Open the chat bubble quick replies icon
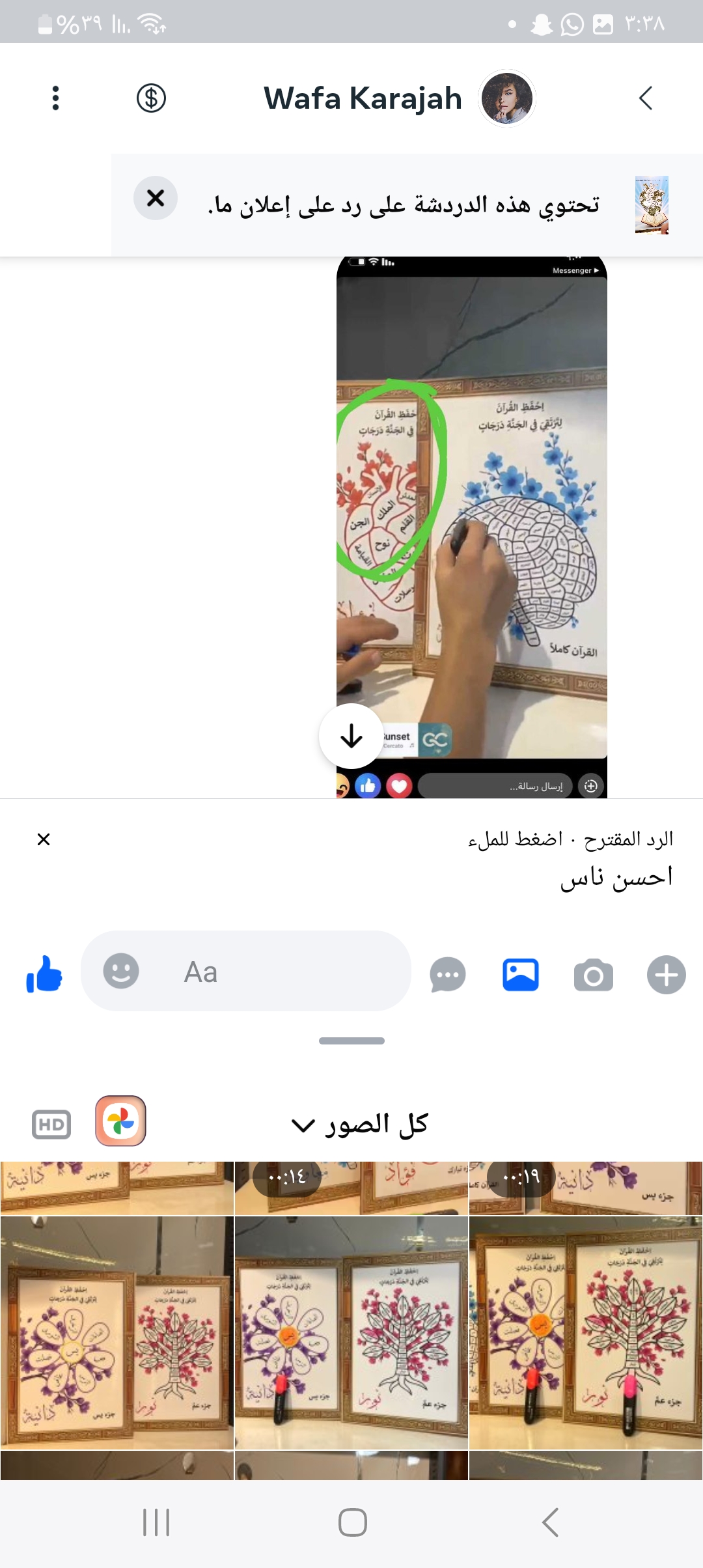 pos(448,975)
